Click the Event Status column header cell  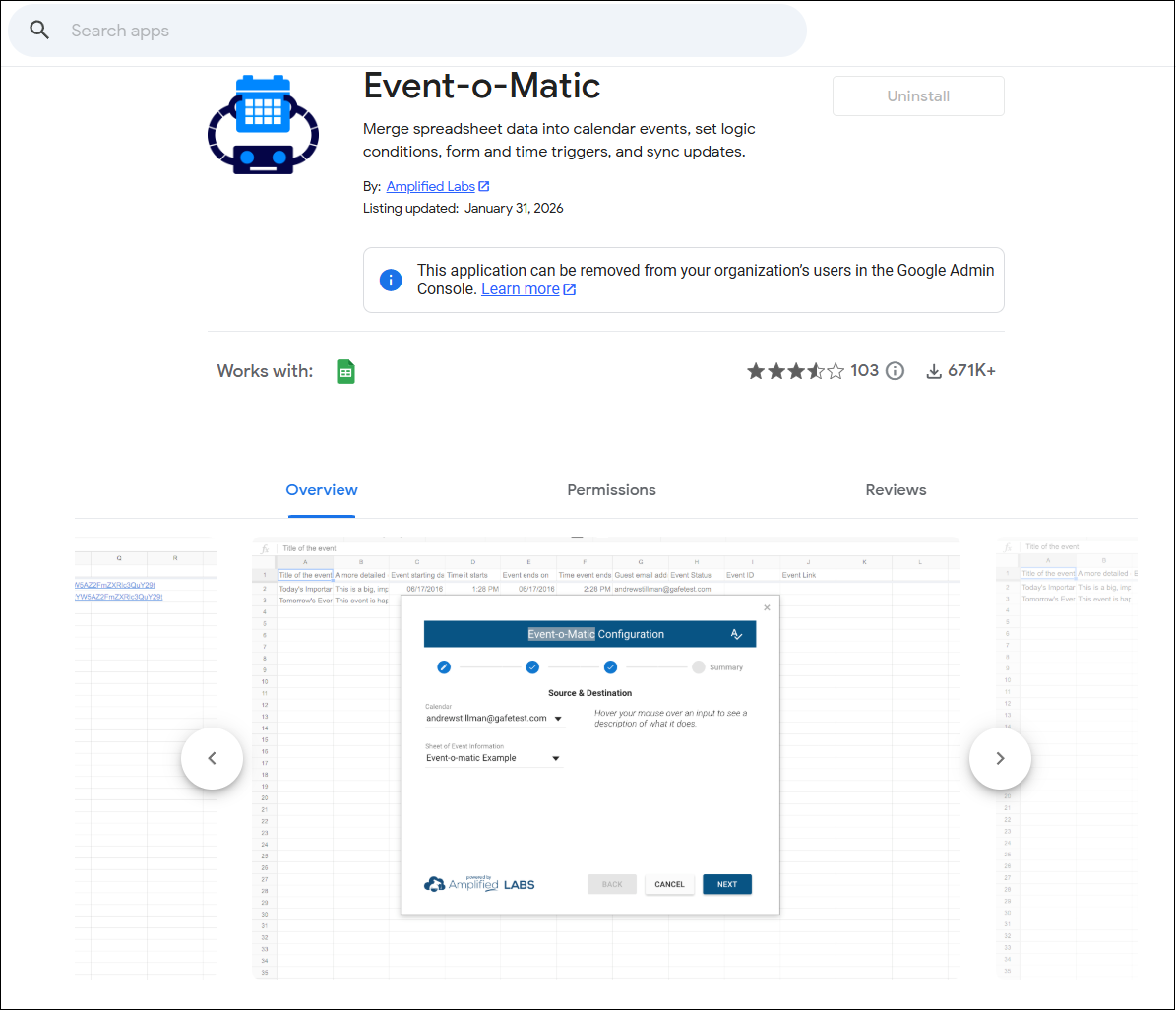tap(696, 575)
